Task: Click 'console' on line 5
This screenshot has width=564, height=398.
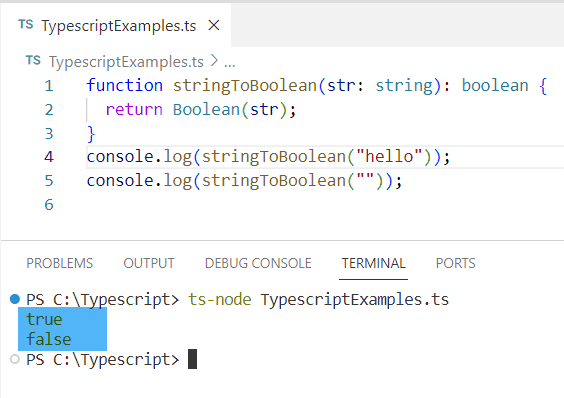Action: [x=120, y=181]
